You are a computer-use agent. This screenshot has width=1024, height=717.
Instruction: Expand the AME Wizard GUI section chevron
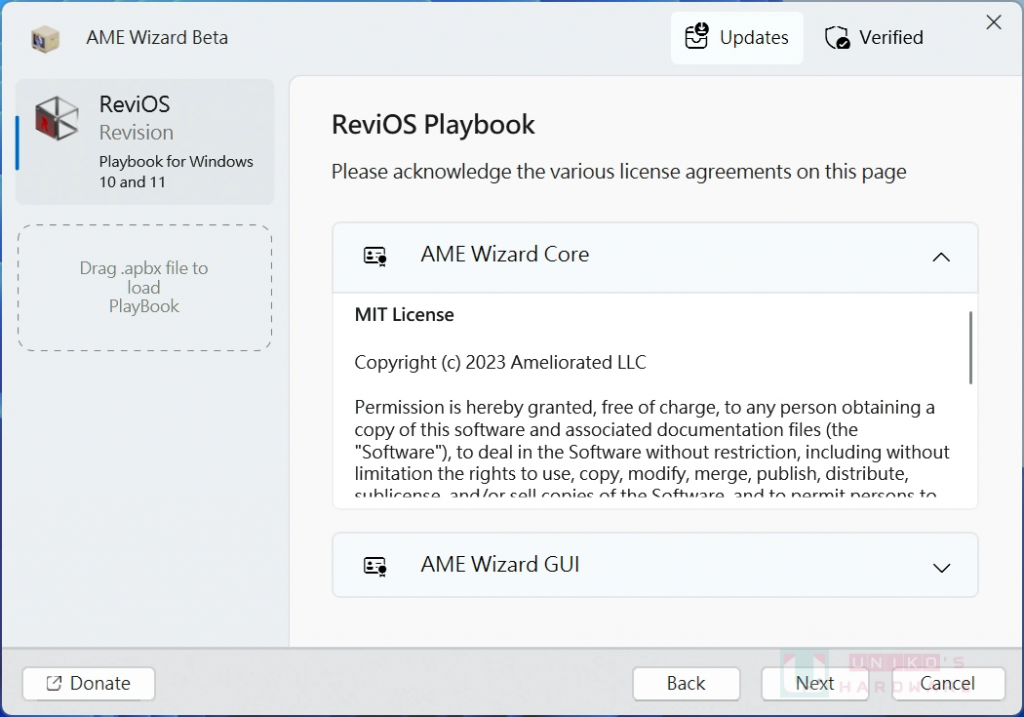941,568
